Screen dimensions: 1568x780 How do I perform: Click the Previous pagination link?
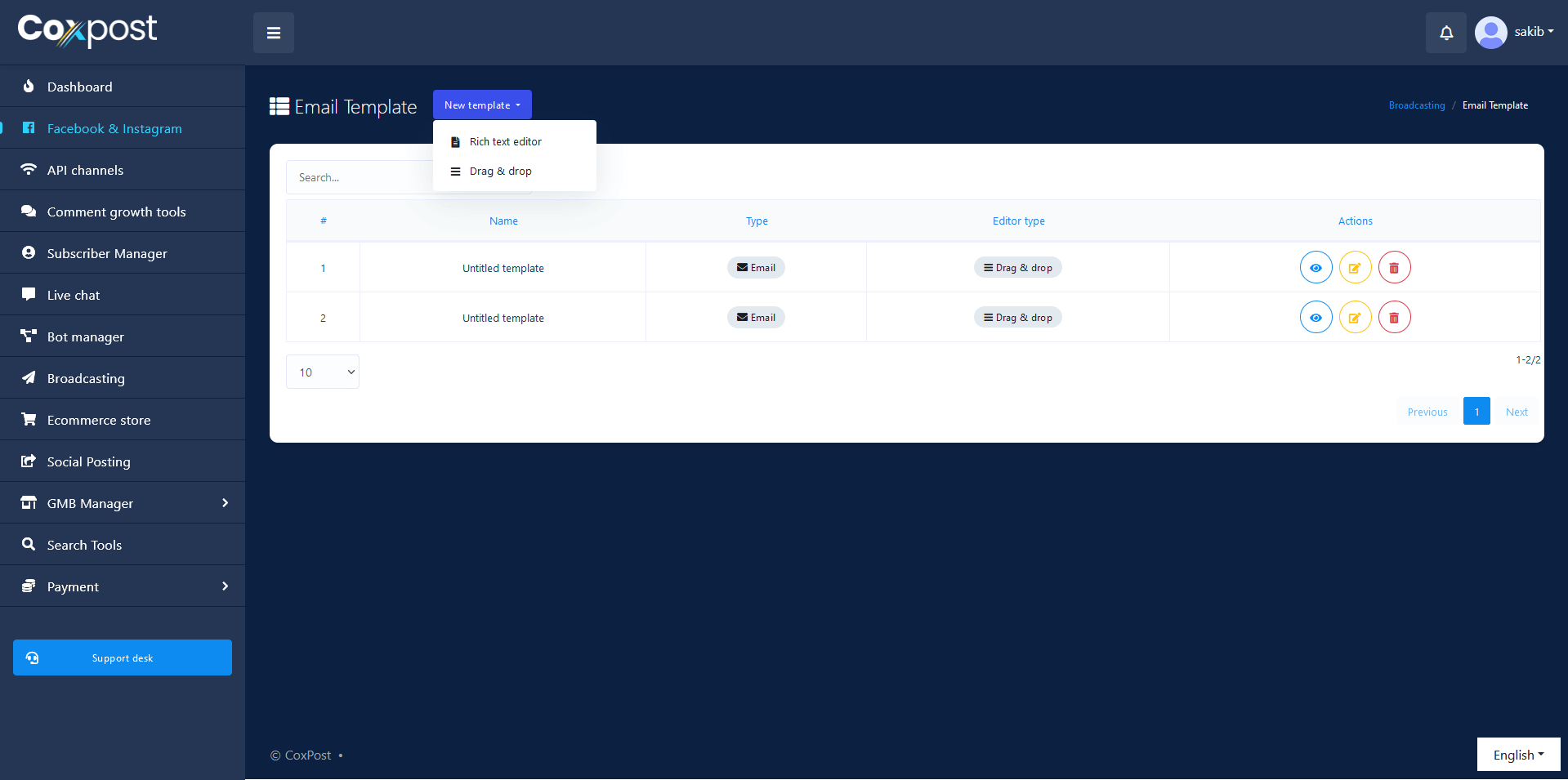(1427, 412)
